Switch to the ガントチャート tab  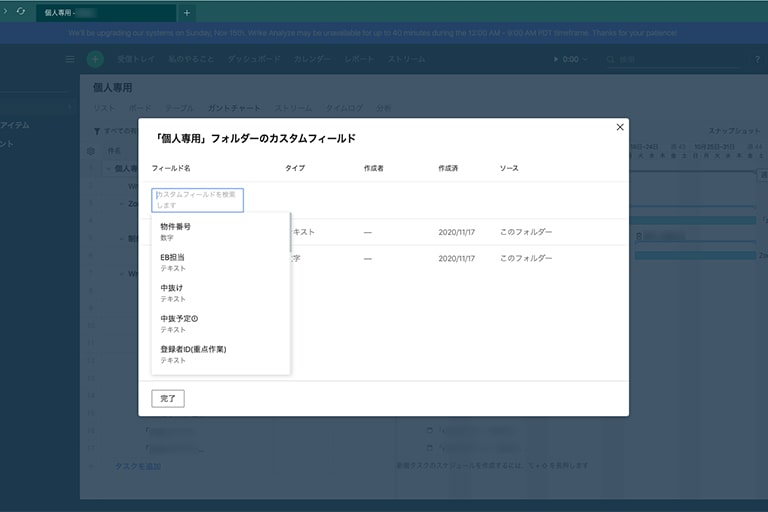234,107
